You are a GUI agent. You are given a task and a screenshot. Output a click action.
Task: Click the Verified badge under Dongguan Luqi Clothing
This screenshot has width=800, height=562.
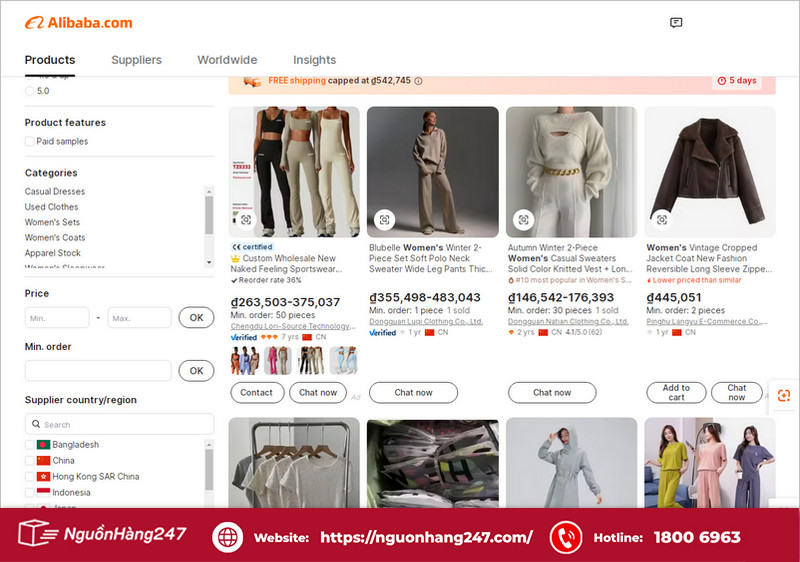pos(382,333)
